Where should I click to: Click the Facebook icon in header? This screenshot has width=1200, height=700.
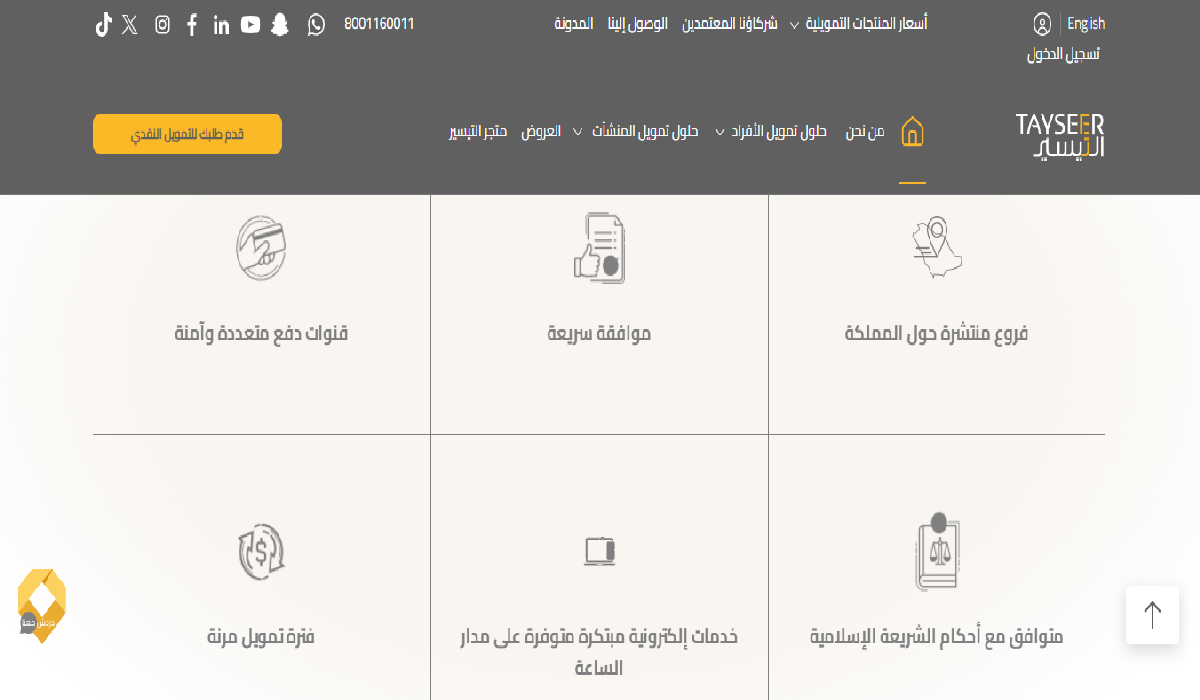pos(192,24)
